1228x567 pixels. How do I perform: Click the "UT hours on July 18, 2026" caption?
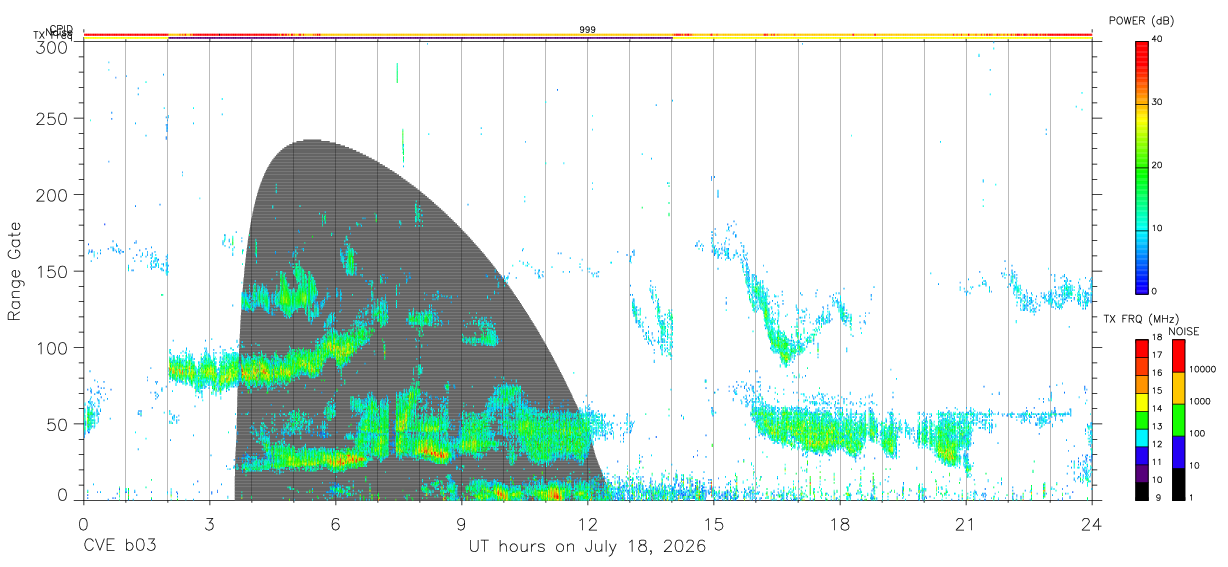click(x=587, y=547)
